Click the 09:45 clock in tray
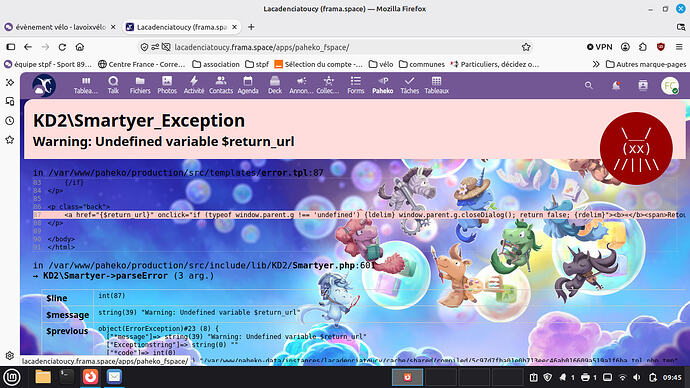 pos(672,377)
